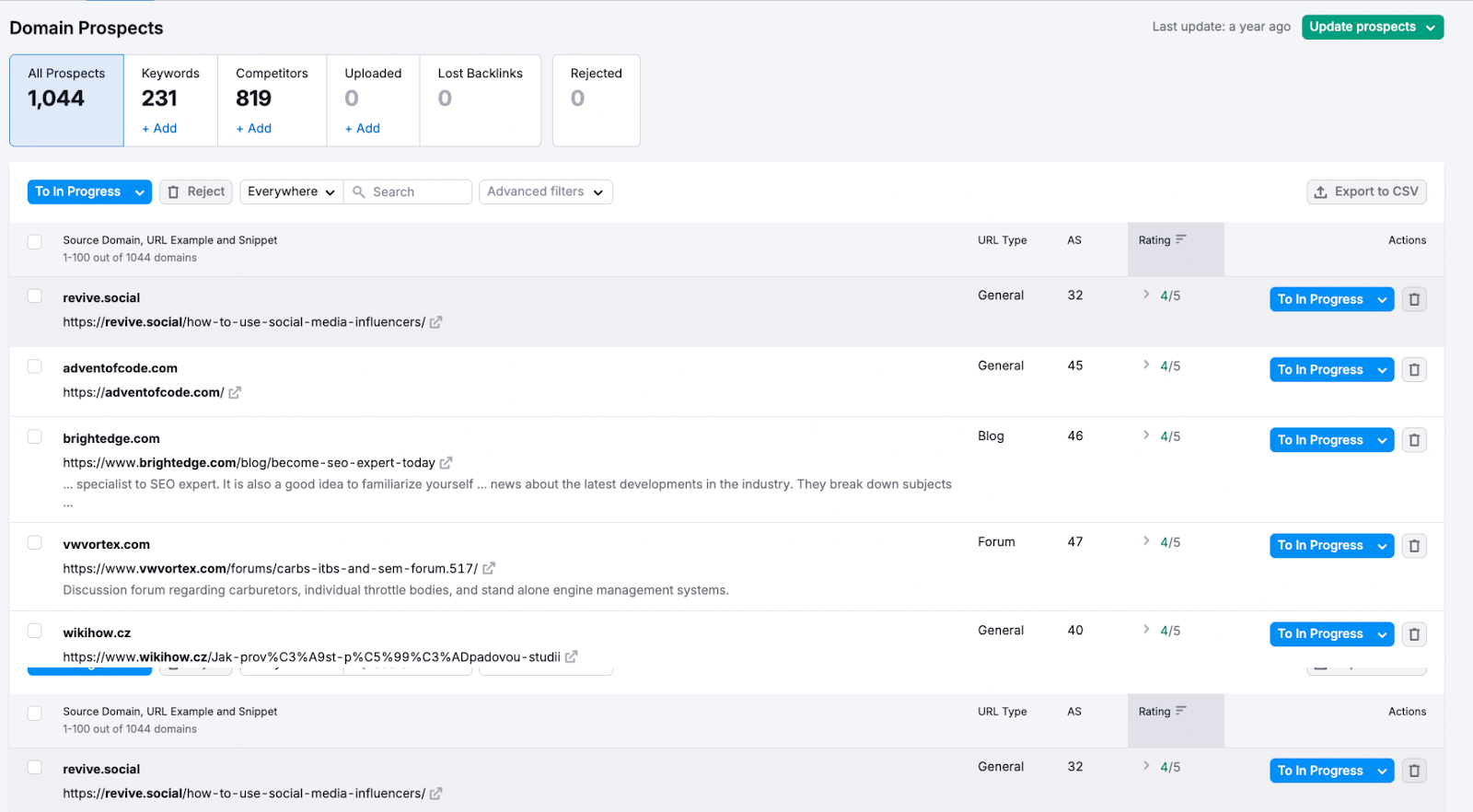Remove brightedge.com using its trash icon
The height and width of the screenshot is (812, 1473).
1414,440
